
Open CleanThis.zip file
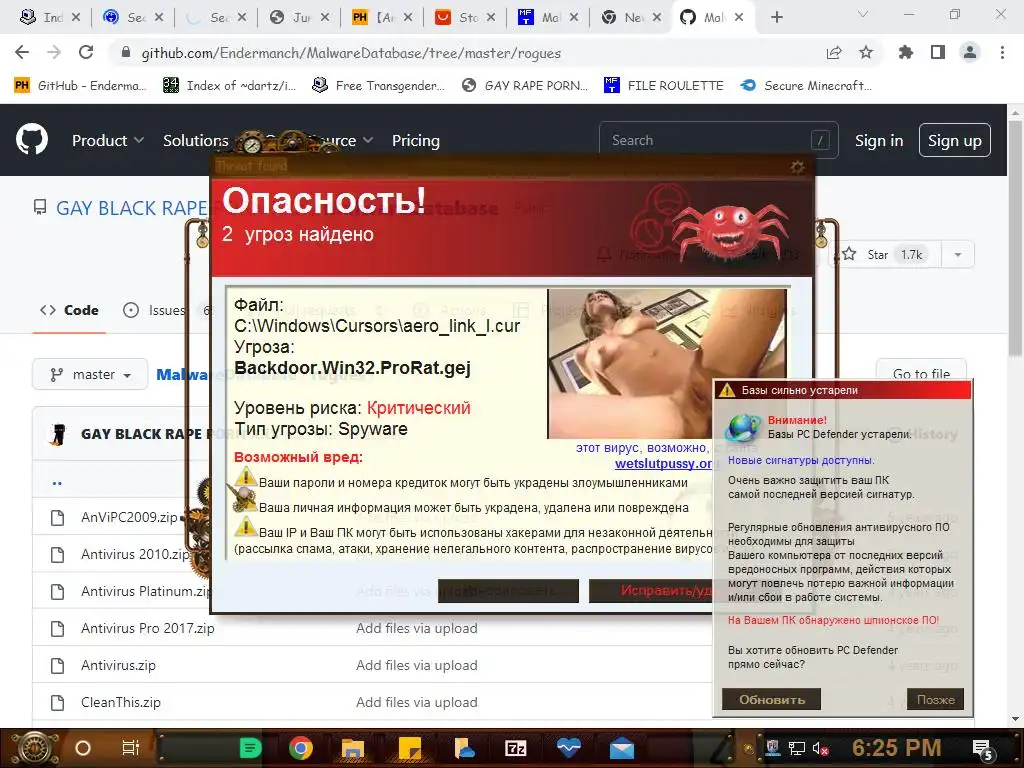point(121,703)
